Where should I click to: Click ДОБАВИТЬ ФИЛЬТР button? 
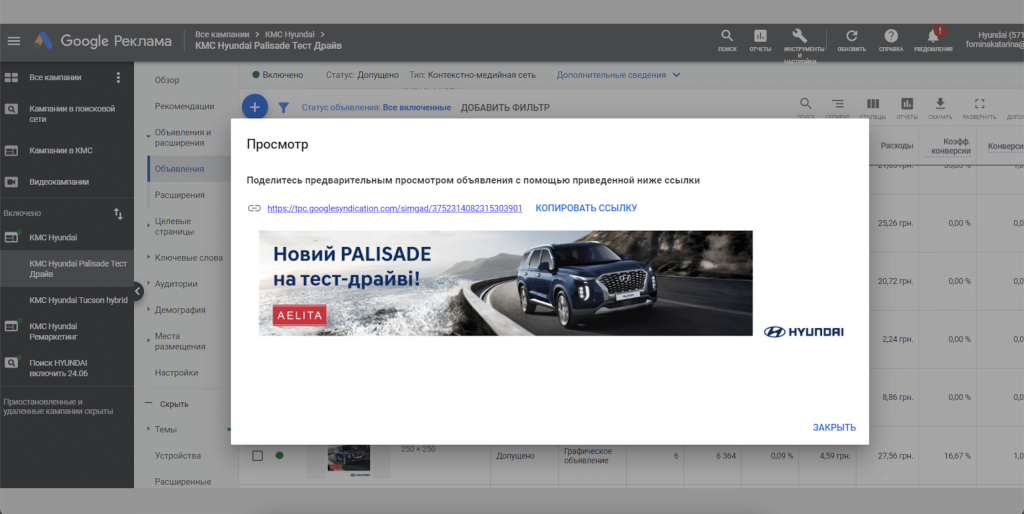(505, 108)
